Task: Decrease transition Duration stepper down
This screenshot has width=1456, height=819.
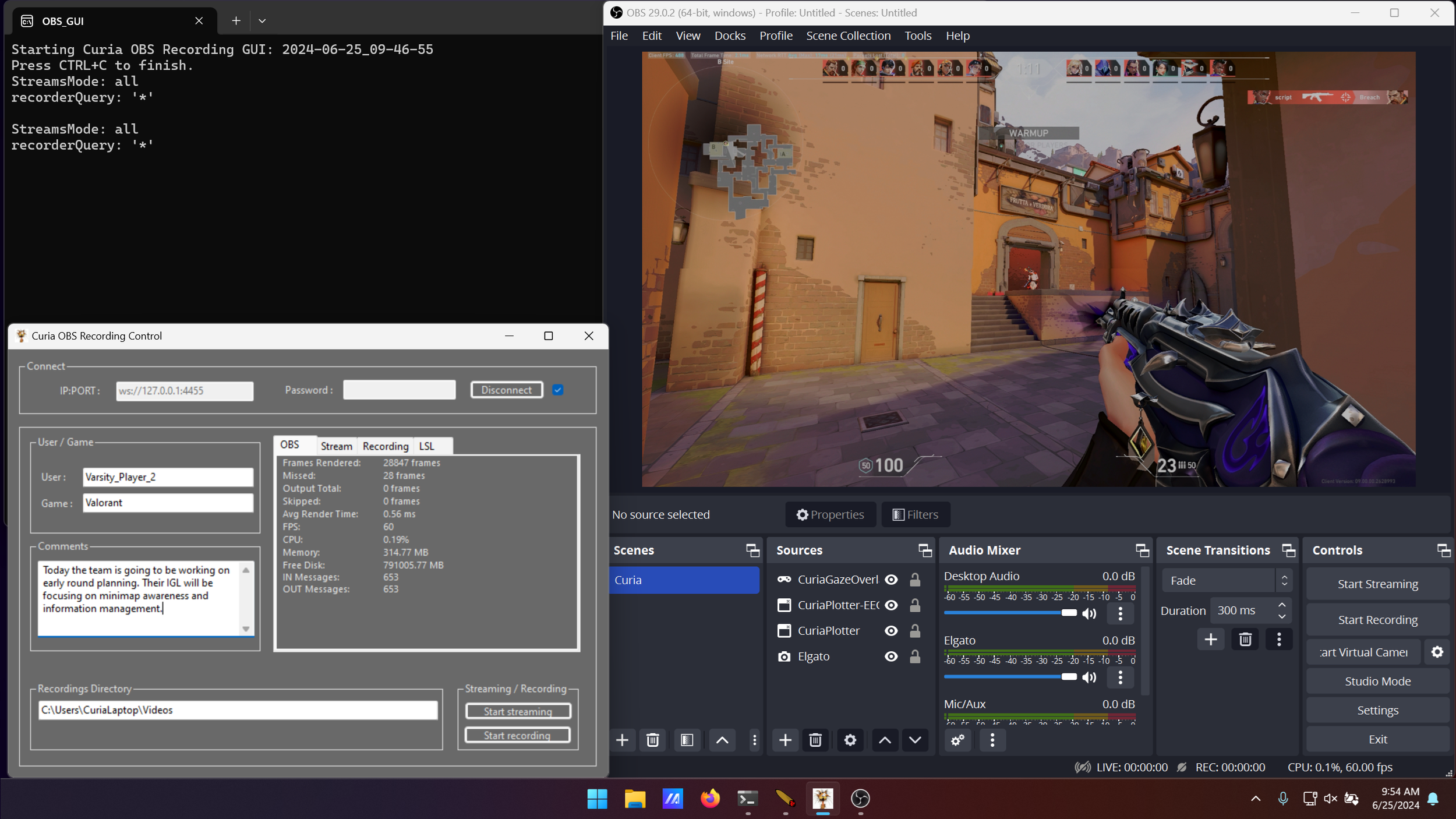Action: 1282,616
